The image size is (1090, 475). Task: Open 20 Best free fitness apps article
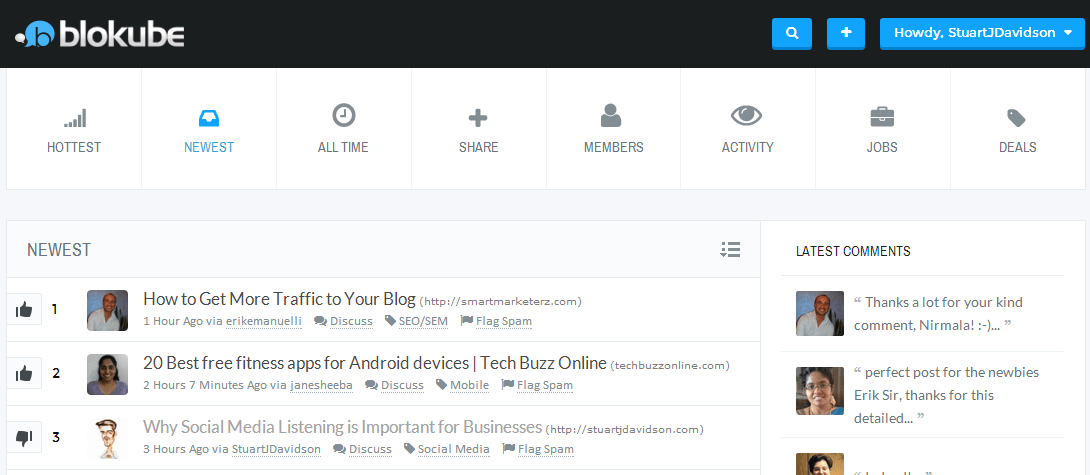[375, 363]
